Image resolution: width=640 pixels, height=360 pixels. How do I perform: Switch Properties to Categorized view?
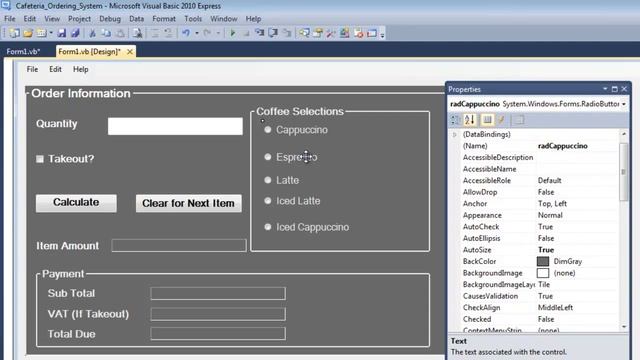(x=455, y=120)
